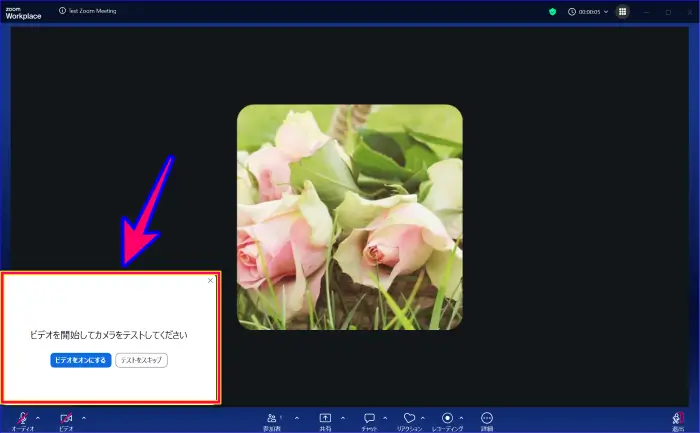
Task: Open the Chat panel
Action: [x=369, y=418]
